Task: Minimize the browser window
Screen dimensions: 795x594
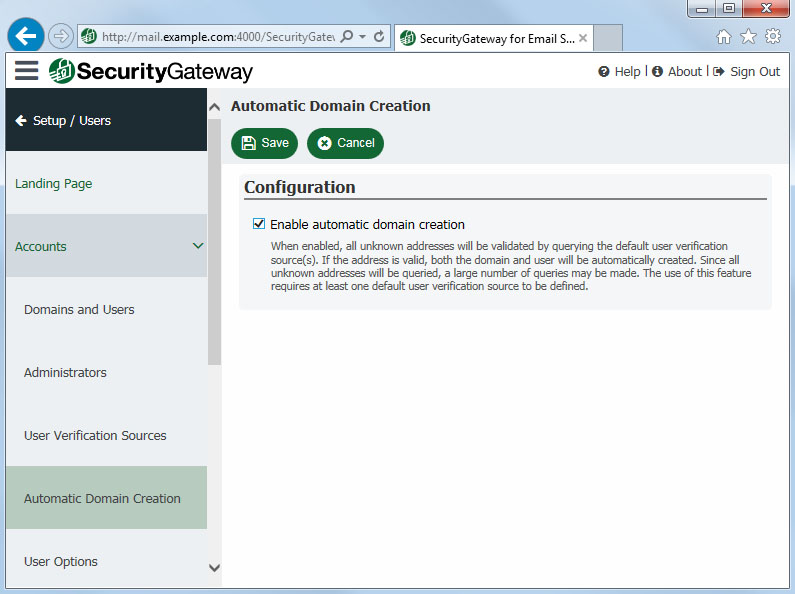Action: pos(702,9)
